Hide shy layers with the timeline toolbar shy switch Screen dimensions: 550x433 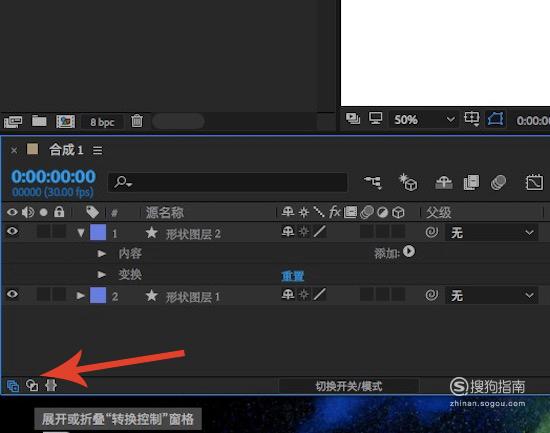(x=444, y=182)
